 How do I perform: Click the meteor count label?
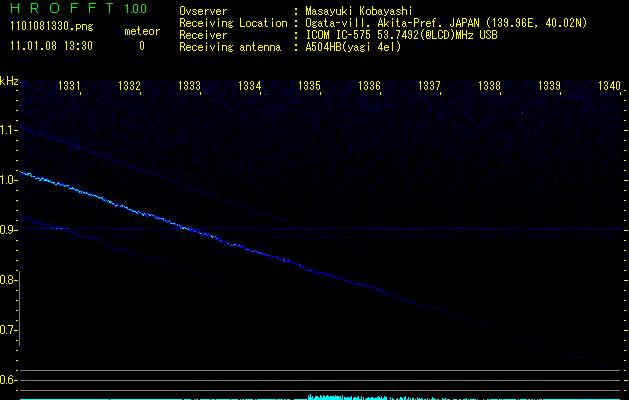pyautogui.click(x=142, y=31)
